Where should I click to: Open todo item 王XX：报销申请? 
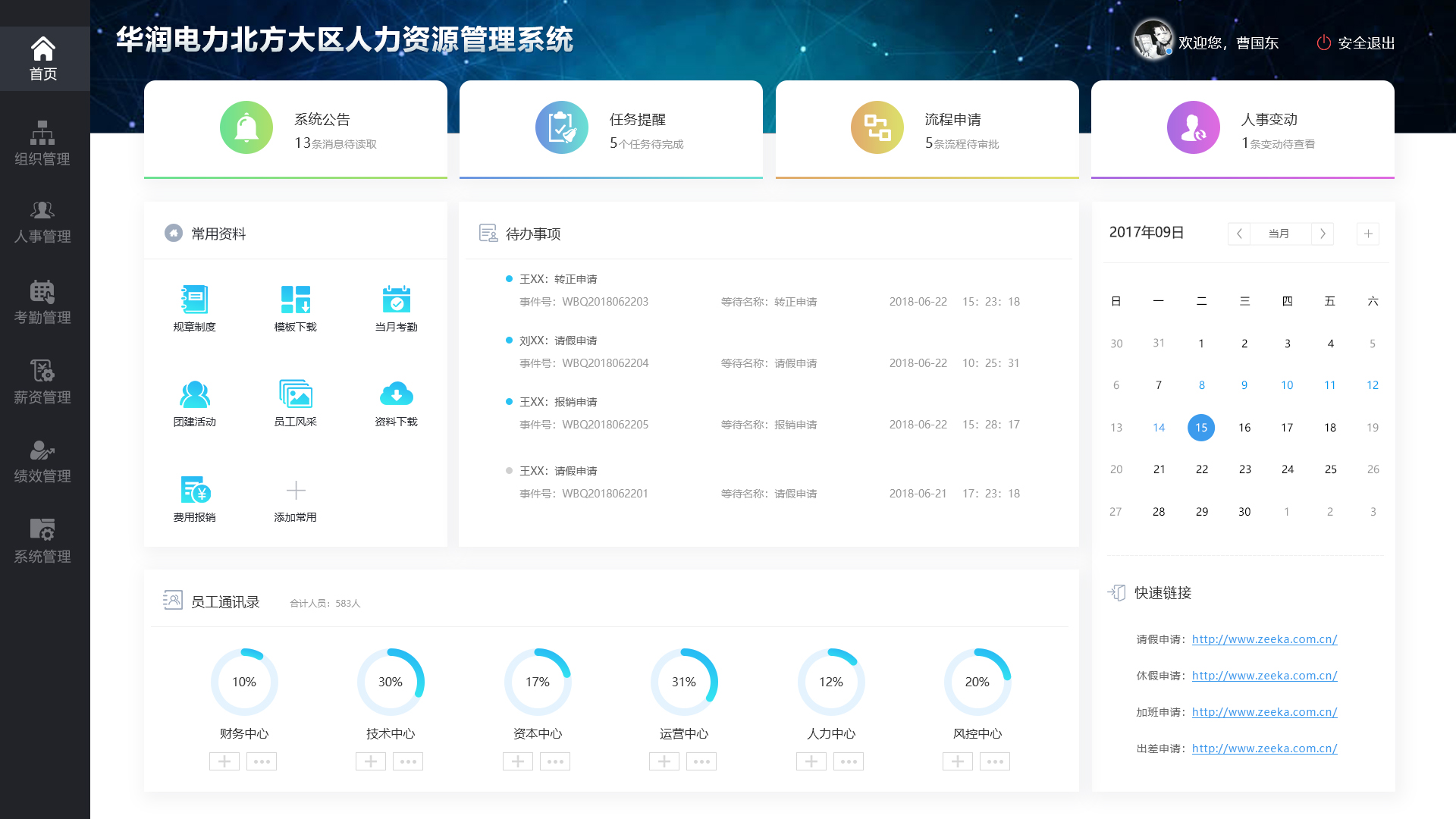[558, 402]
